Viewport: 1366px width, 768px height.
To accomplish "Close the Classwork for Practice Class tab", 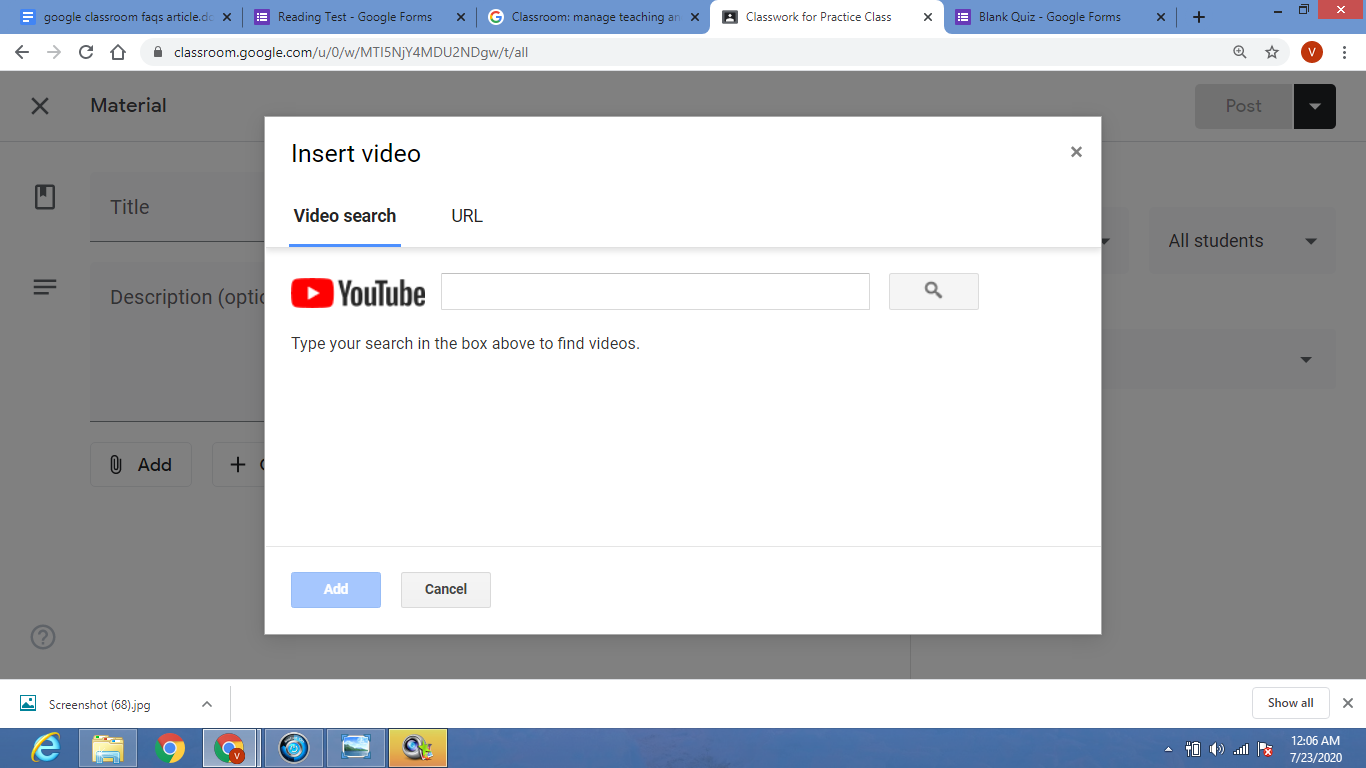I will (929, 17).
